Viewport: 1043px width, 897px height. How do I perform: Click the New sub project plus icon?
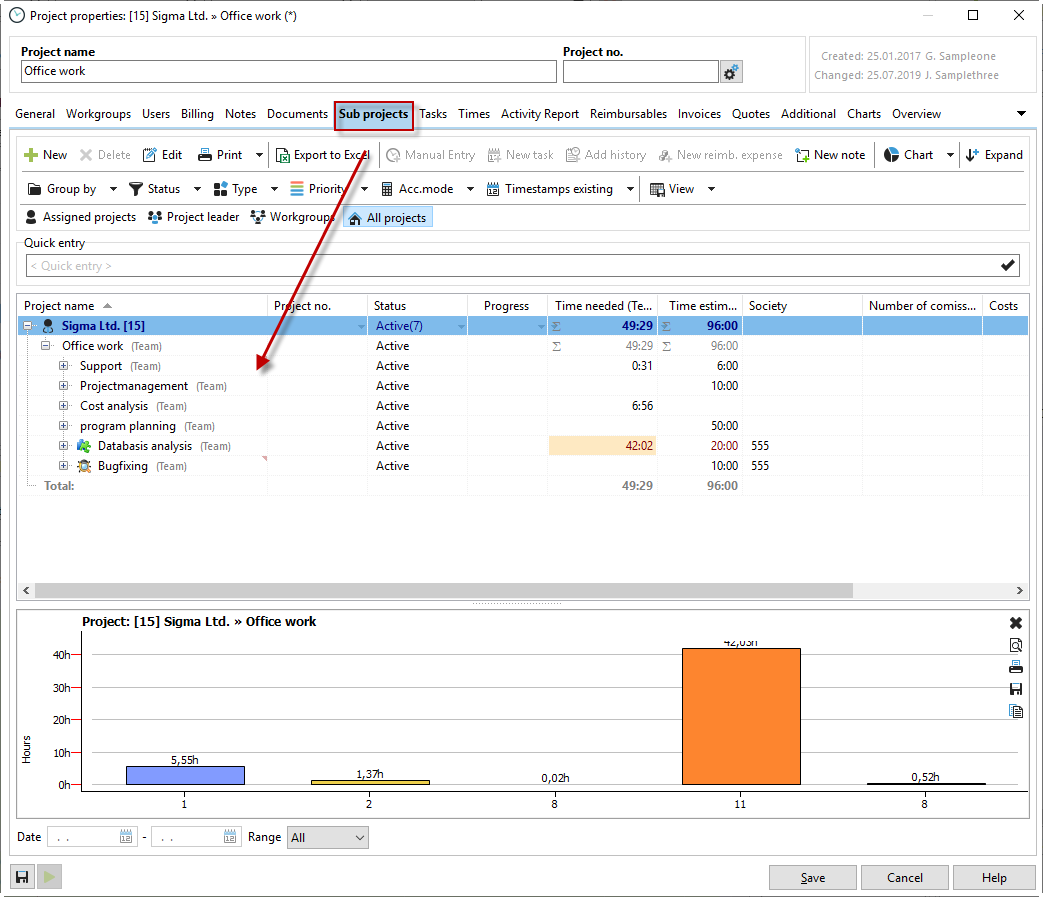31,155
